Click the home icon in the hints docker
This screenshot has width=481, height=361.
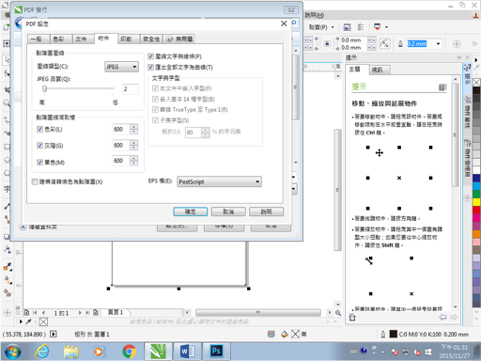352,317
